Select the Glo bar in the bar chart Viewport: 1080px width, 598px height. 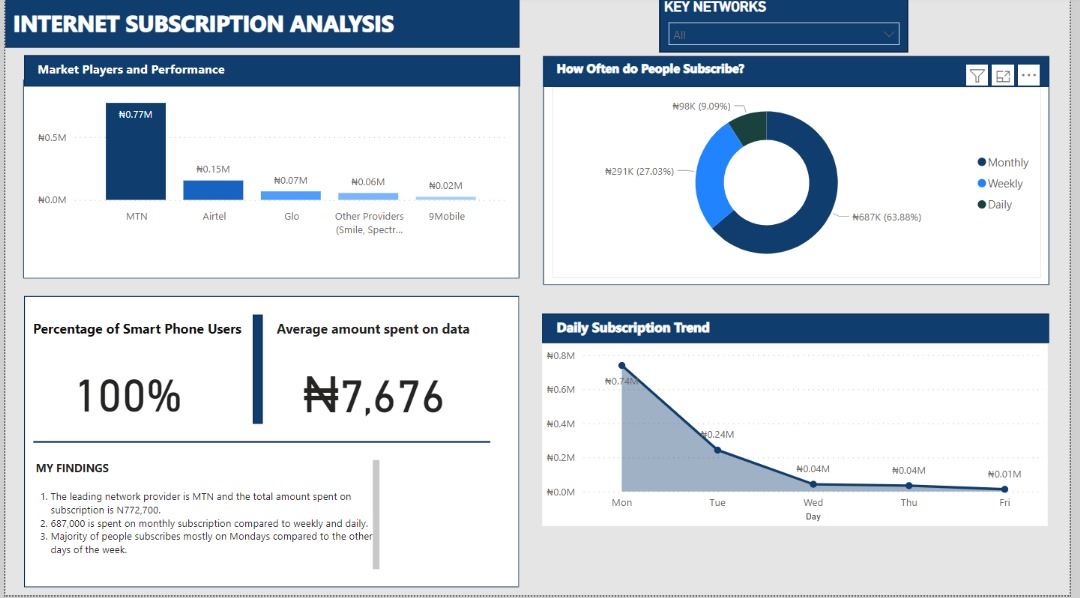pyautogui.click(x=291, y=195)
